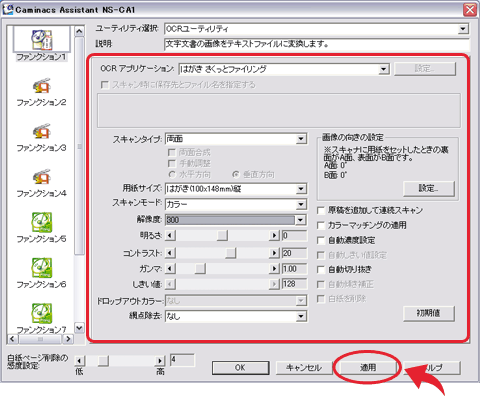Screen dimensions: 480x396
Task: Select the 垂直方向 radio button
Action: coord(236,174)
